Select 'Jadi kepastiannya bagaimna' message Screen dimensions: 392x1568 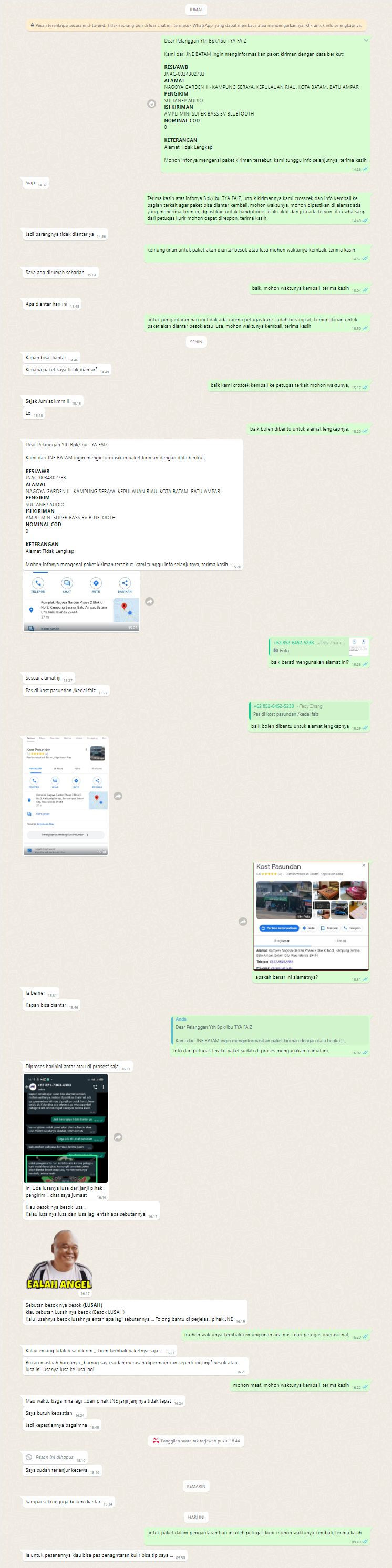(x=62, y=1426)
